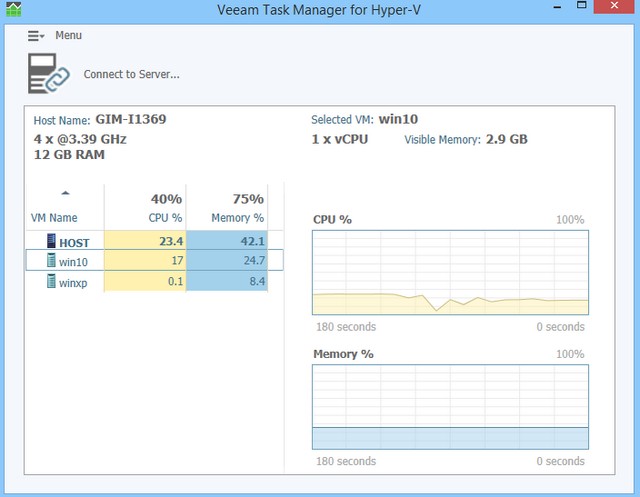Sort by VM Name column header
The width and height of the screenshot is (640, 497).
tap(54, 218)
